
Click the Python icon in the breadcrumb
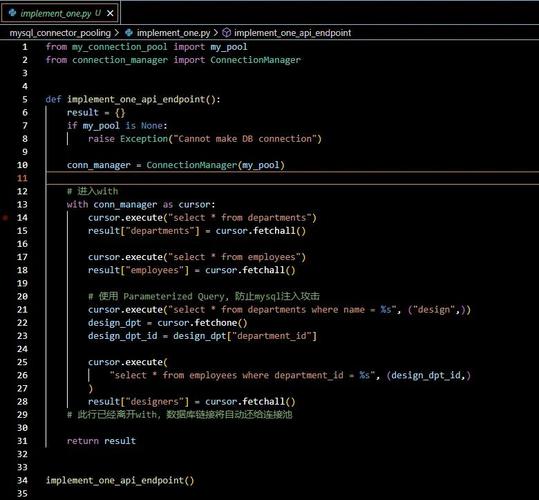point(129,33)
